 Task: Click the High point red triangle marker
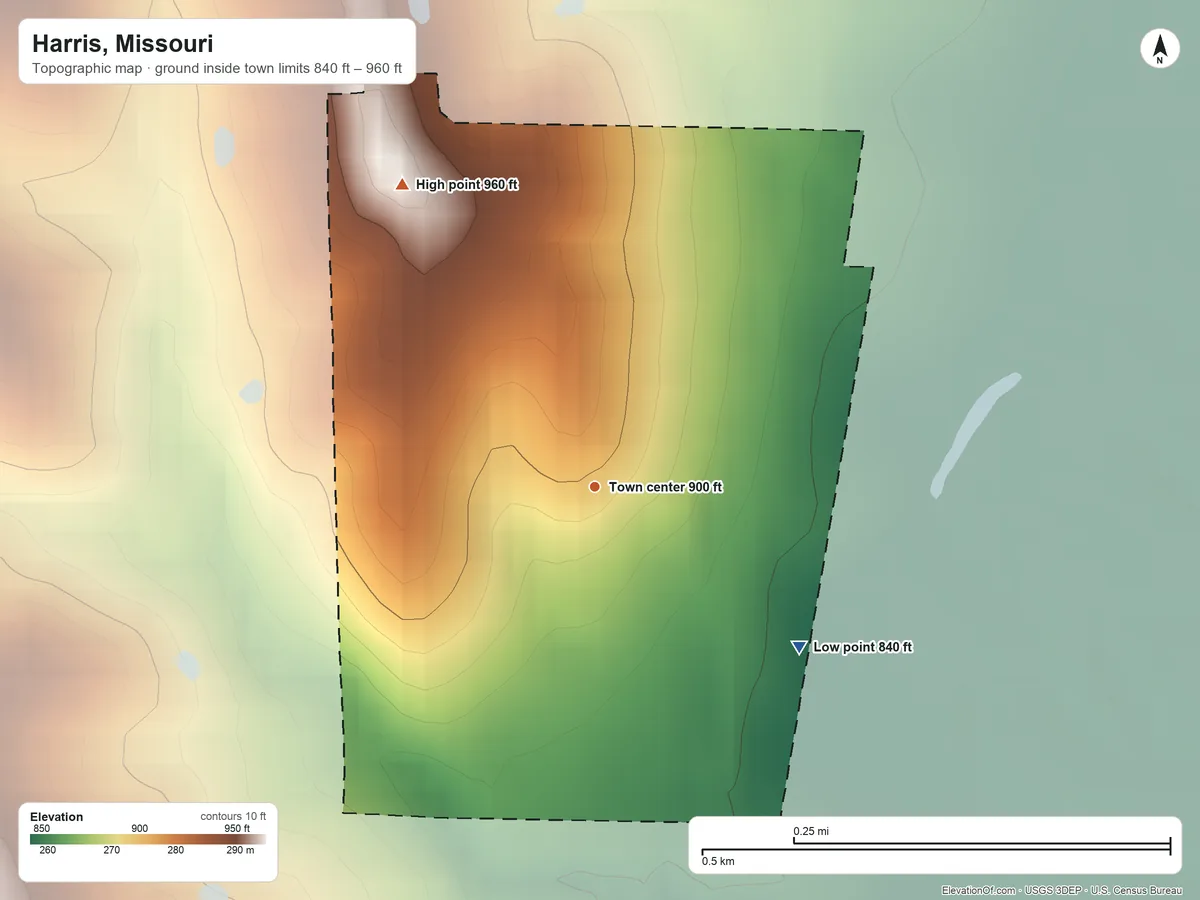coord(402,184)
